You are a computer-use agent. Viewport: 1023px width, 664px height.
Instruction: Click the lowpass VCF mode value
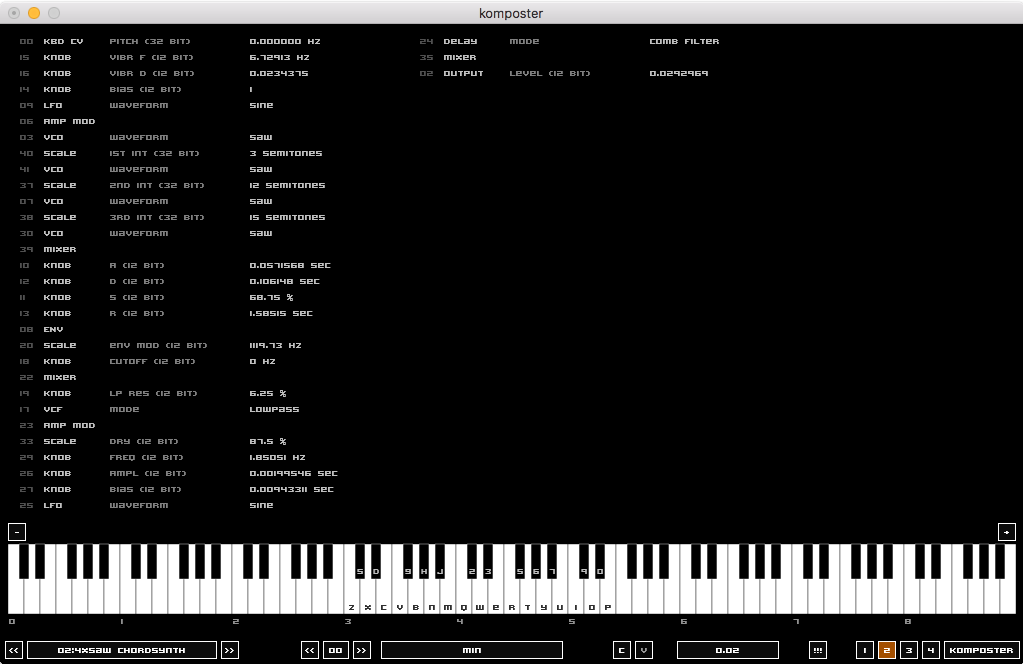[x=274, y=409]
